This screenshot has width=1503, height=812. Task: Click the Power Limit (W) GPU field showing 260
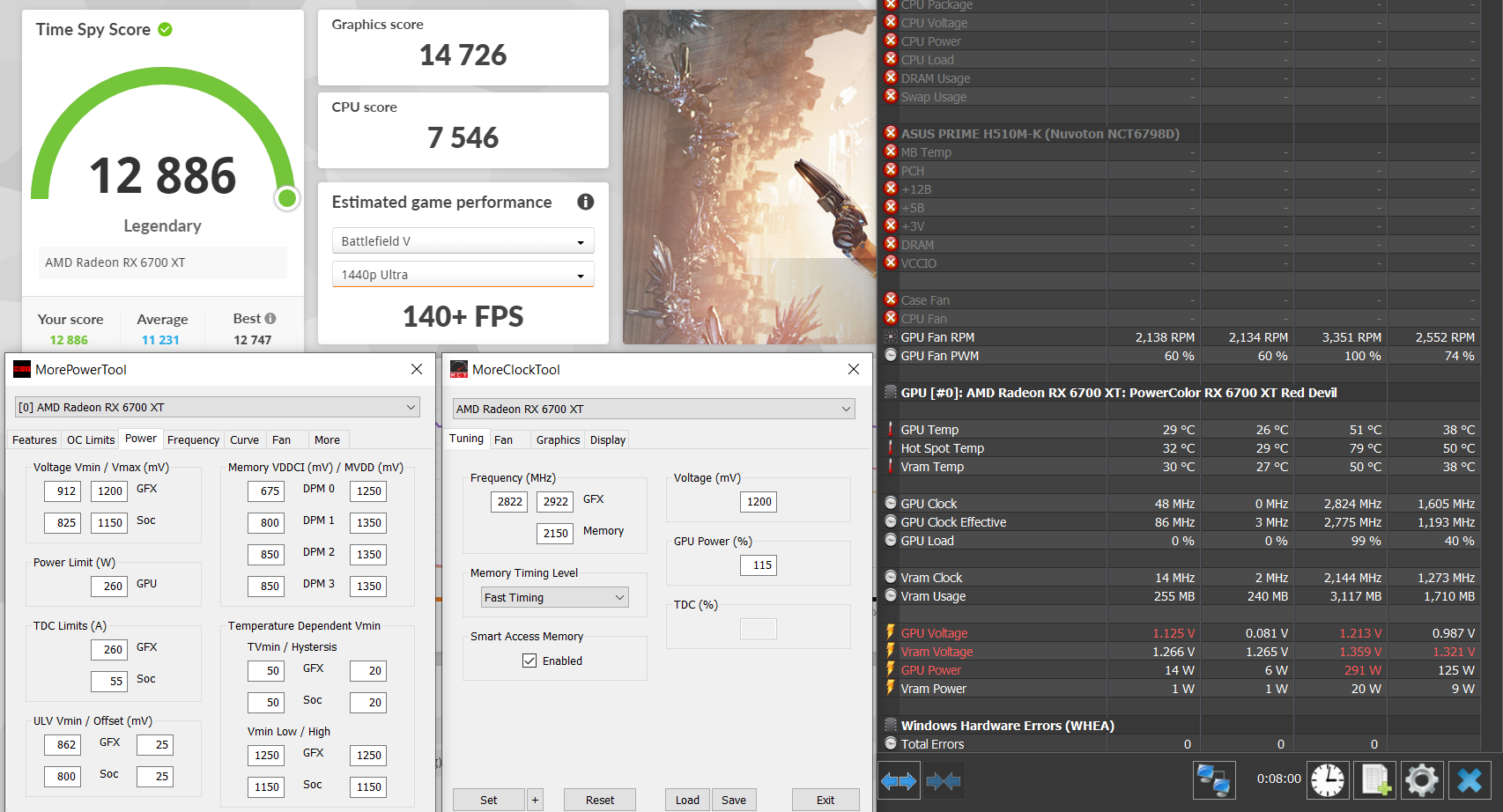110,586
